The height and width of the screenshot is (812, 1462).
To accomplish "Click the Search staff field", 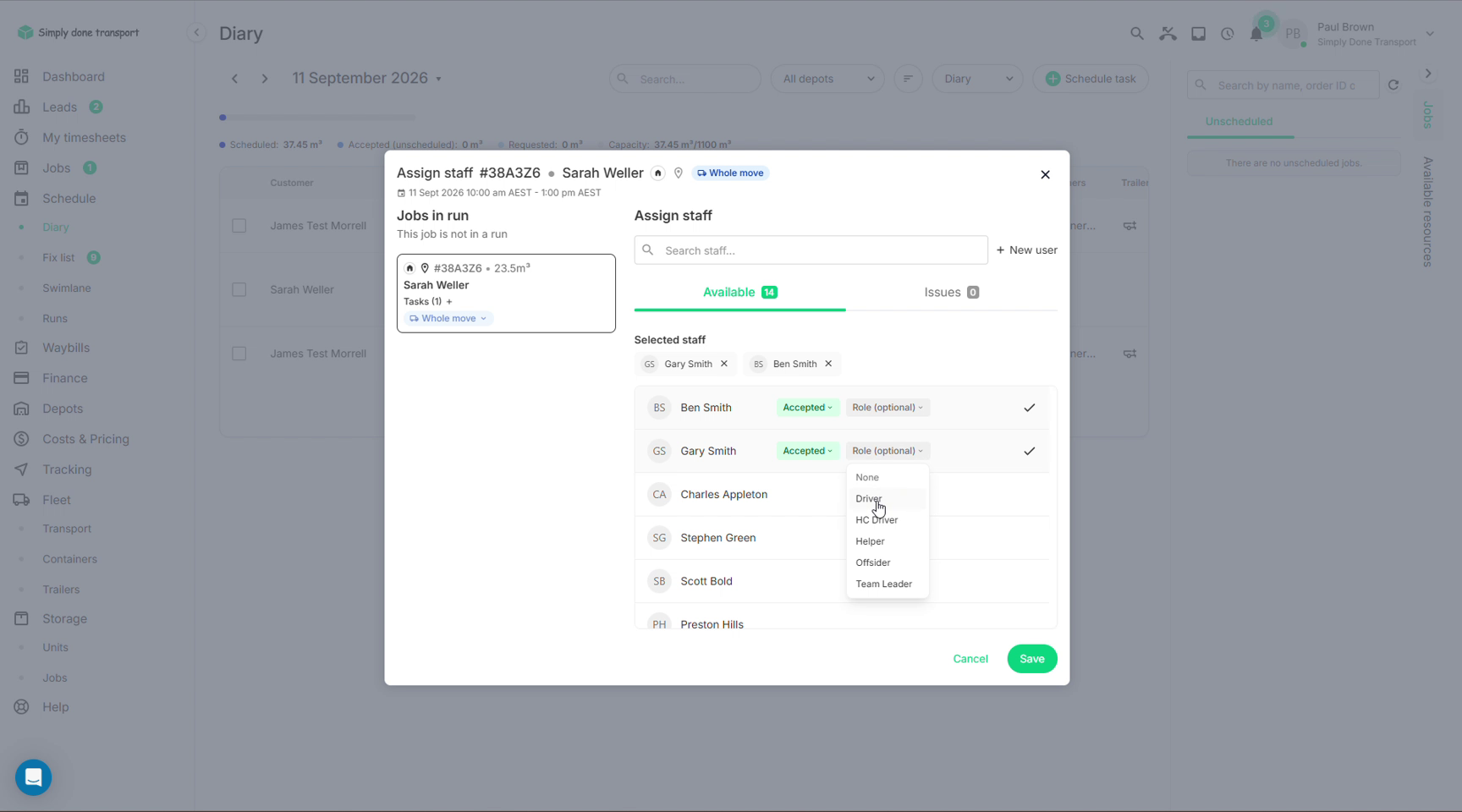I will click(811, 250).
